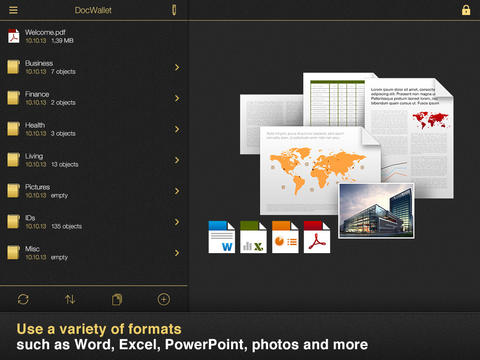Expand the Finance folder chevron

click(177, 98)
